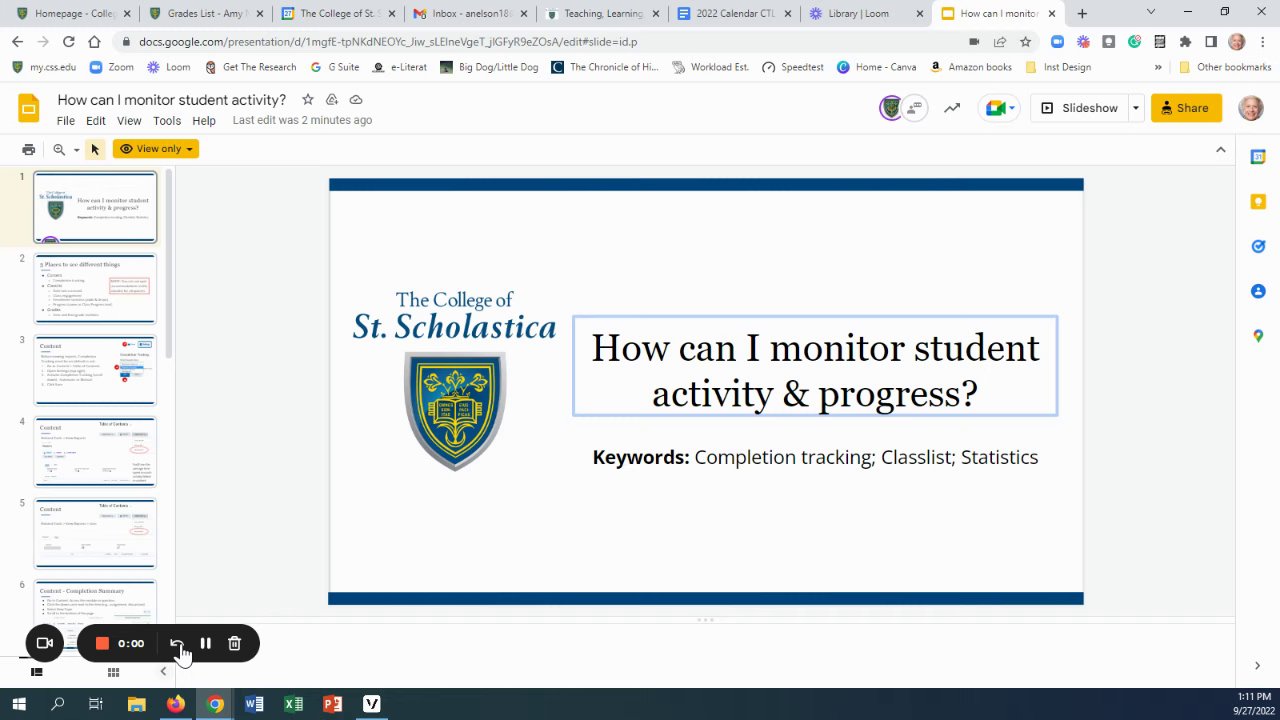The height and width of the screenshot is (720, 1280).
Task: Open the Chrome Extensions puzzle icon
Action: [1185, 42]
